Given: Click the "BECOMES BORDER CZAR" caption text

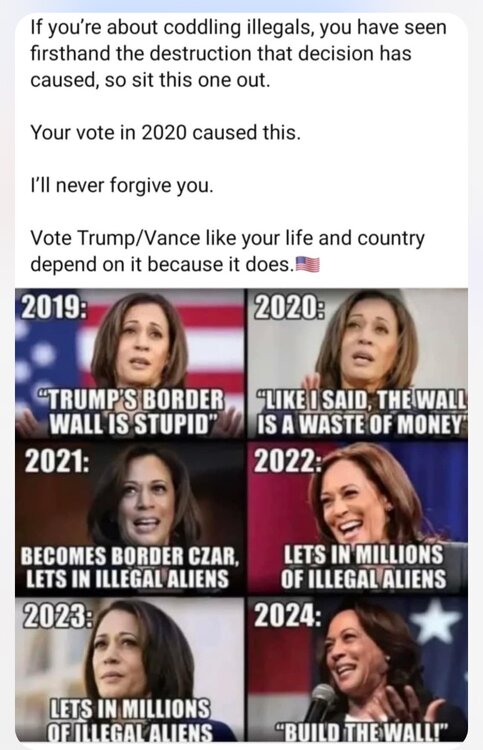Looking at the screenshot, I should [129, 555].
